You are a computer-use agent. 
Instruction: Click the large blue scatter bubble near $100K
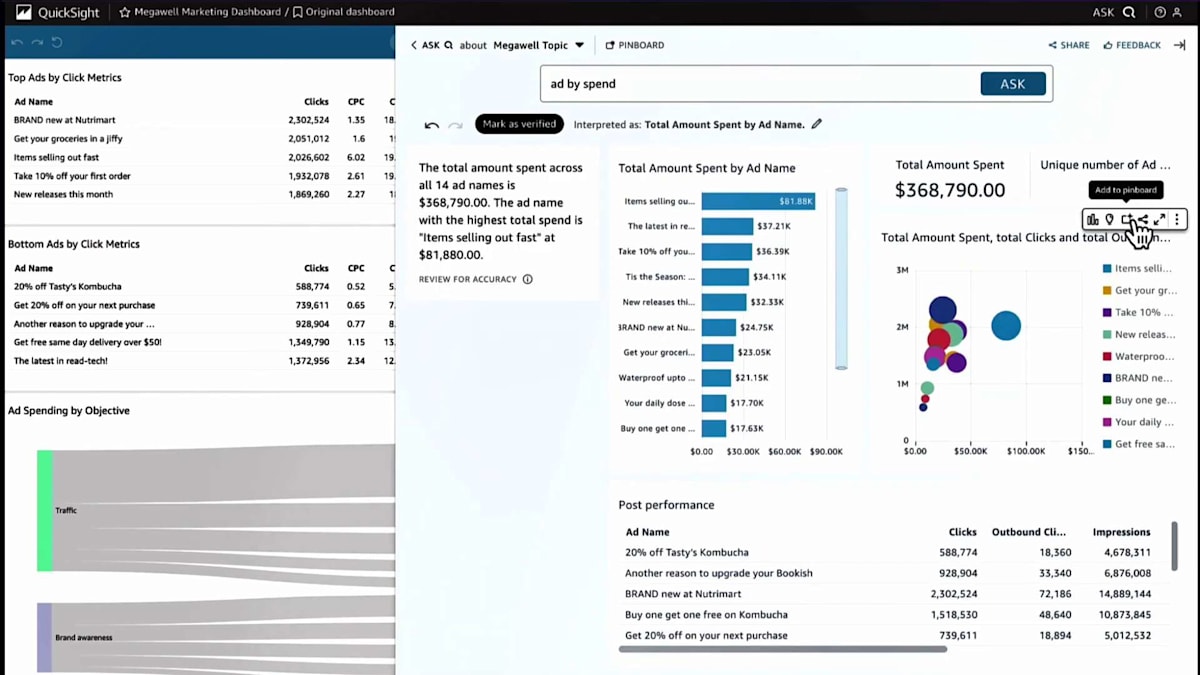click(1006, 325)
